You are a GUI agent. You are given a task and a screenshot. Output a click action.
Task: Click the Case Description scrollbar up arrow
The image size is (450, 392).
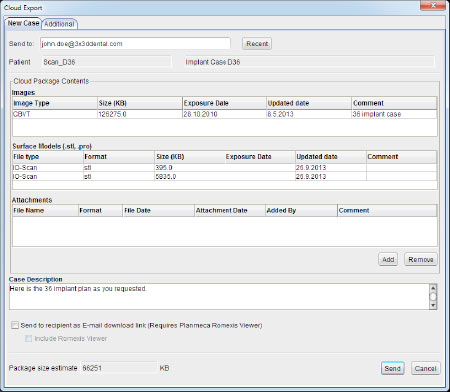(x=433, y=288)
